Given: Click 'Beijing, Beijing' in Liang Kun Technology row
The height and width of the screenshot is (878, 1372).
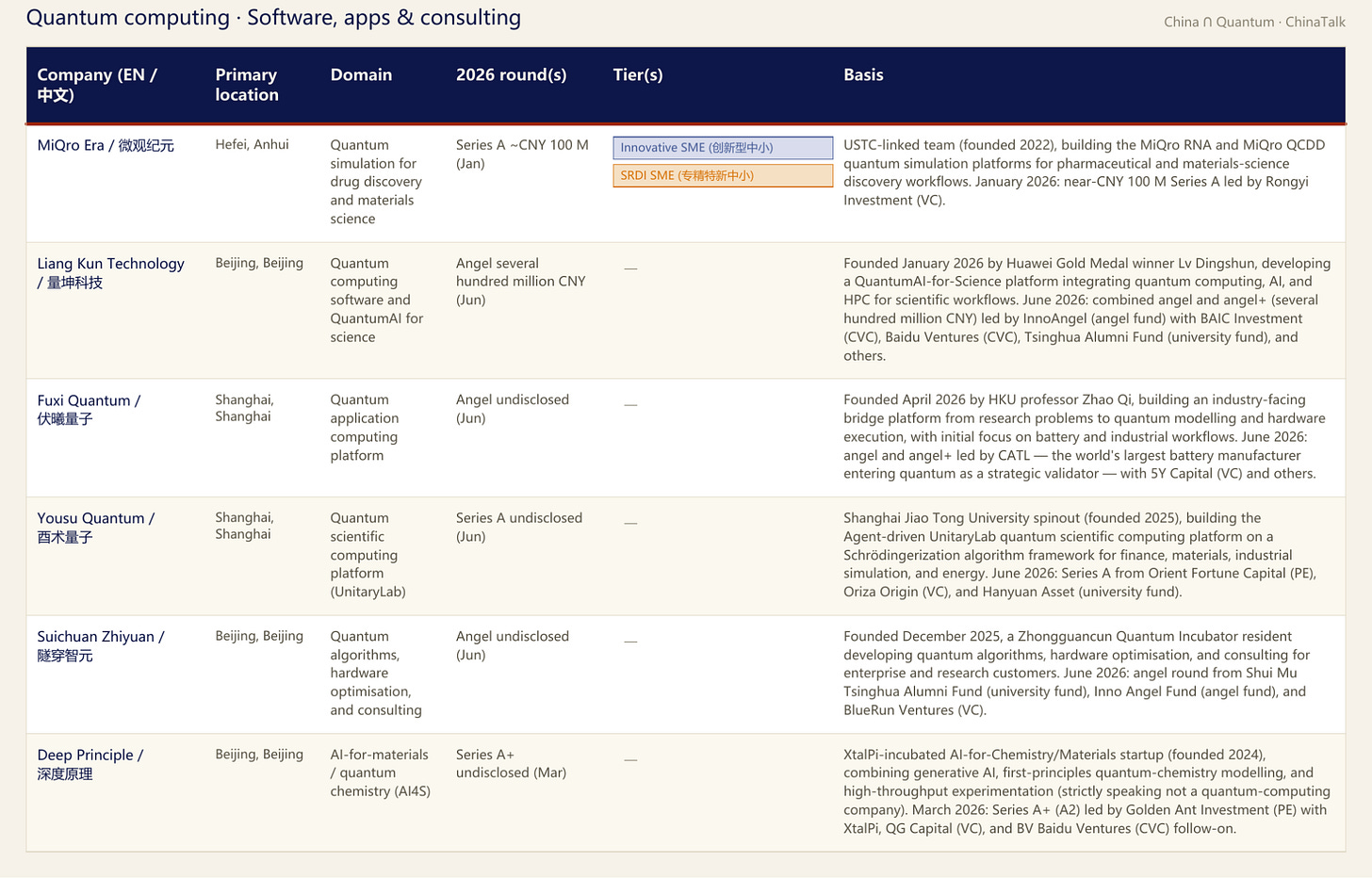Looking at the screenshot, I should (259, 263).
